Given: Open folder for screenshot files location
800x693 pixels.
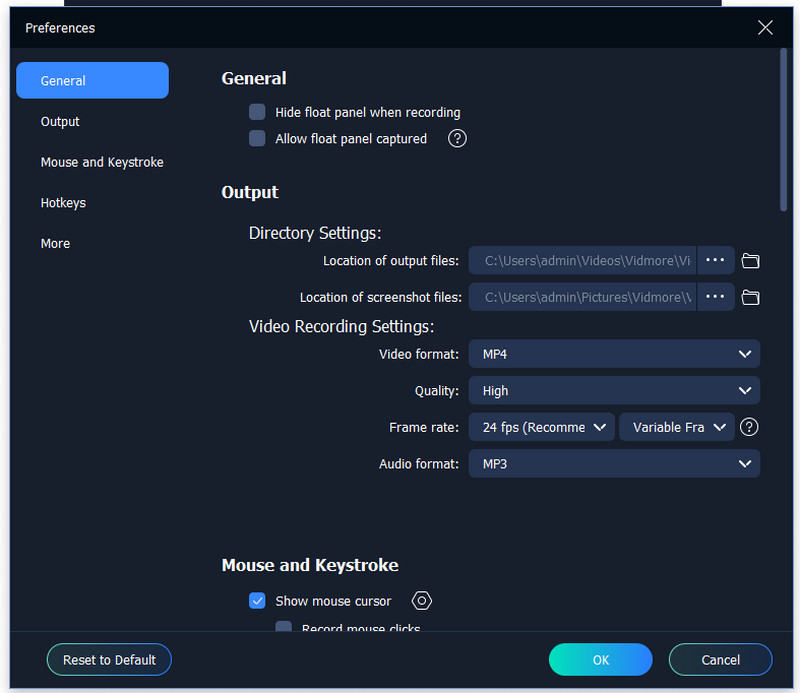Looking at the screenshot, I should (750, 297).
